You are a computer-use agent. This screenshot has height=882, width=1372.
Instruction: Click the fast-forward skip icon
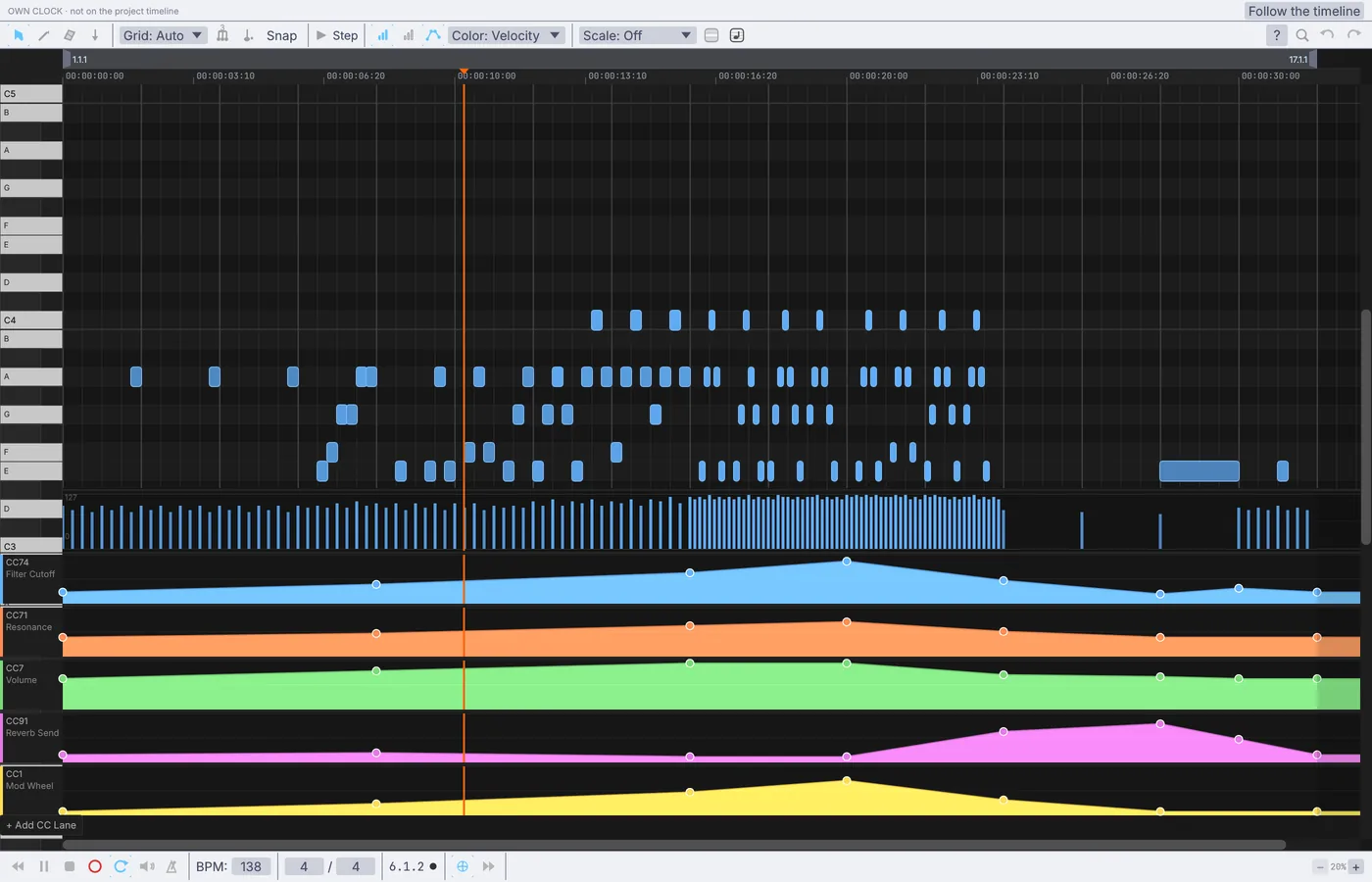(x=488, y=866)
